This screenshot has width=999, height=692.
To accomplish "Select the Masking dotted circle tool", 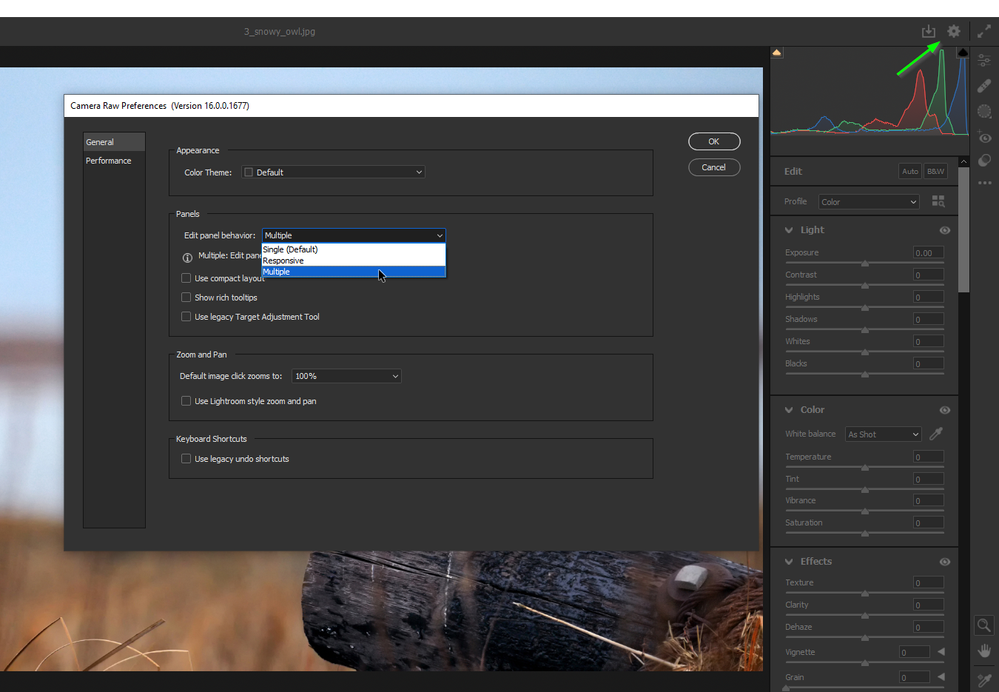I will click(x=984, y=112).
